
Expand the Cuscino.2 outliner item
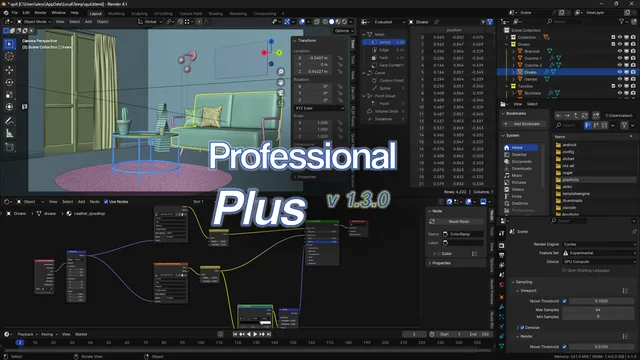pyautogui.click(x=513, y=65)
